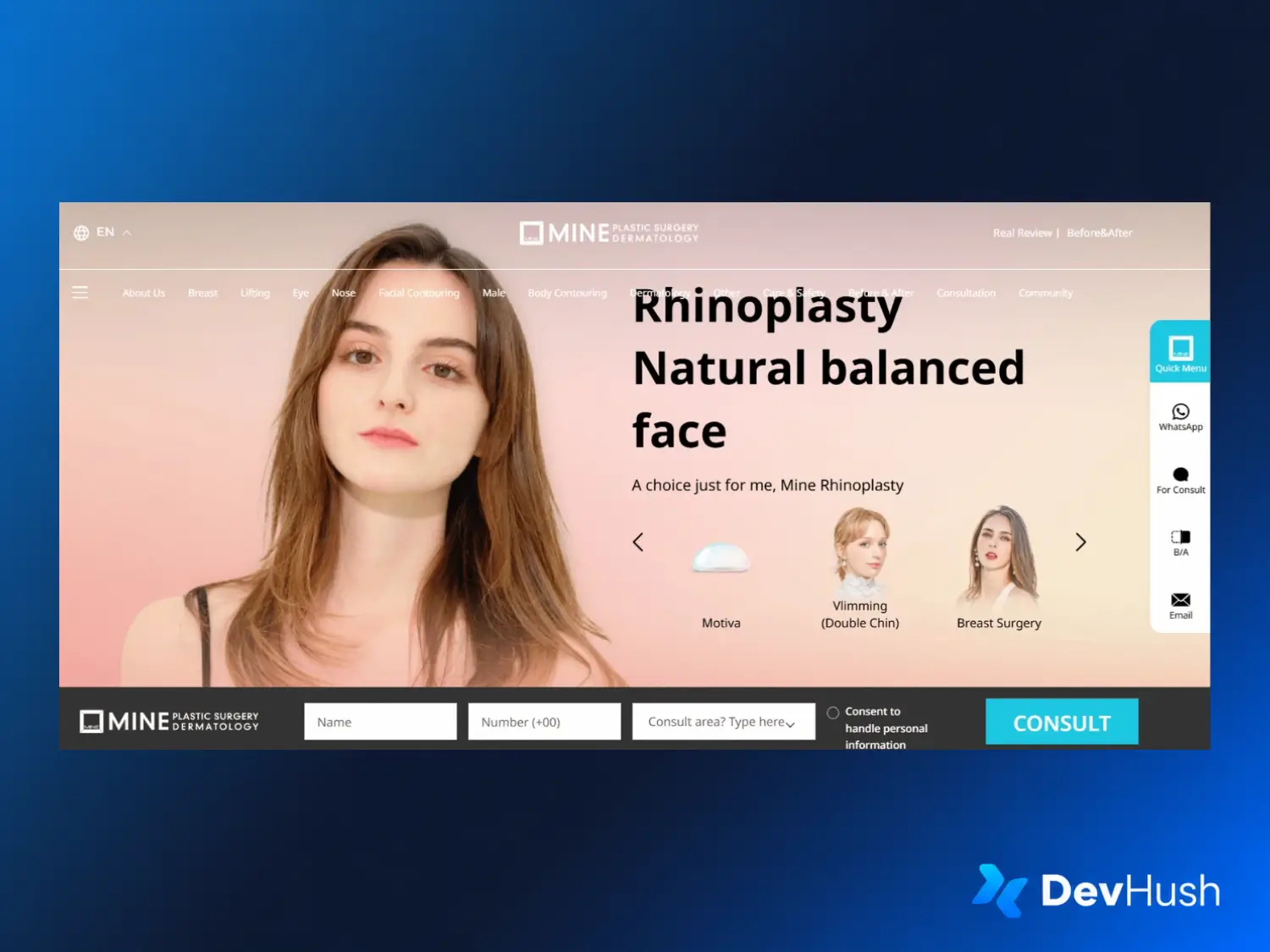
Task: Focus the Name input field
Action: [x=380, y=722]
